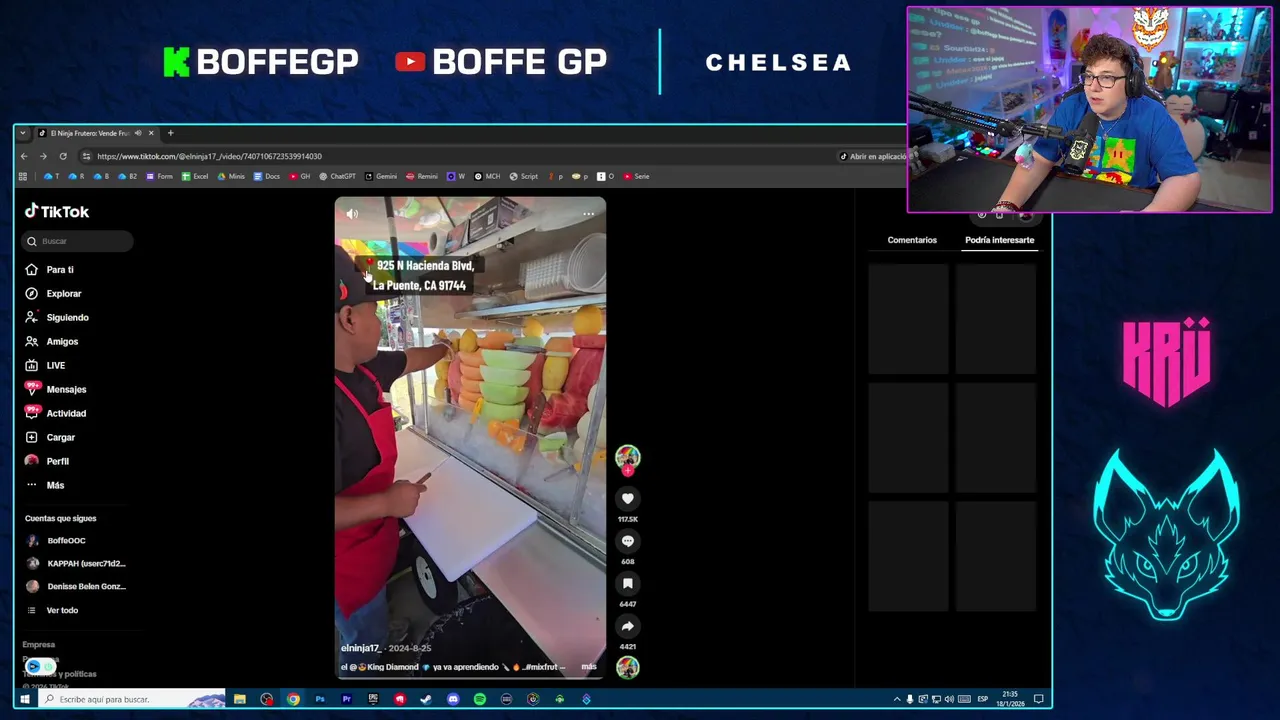Open the Docs bookmark

[267, 177]
